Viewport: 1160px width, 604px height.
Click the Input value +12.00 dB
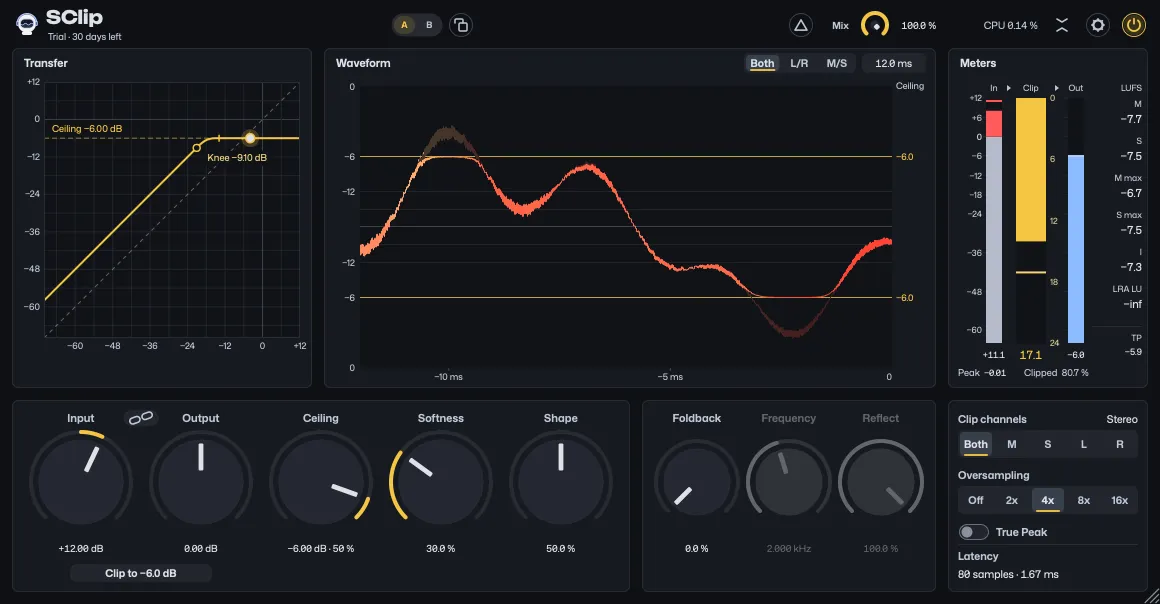point(81,548)
